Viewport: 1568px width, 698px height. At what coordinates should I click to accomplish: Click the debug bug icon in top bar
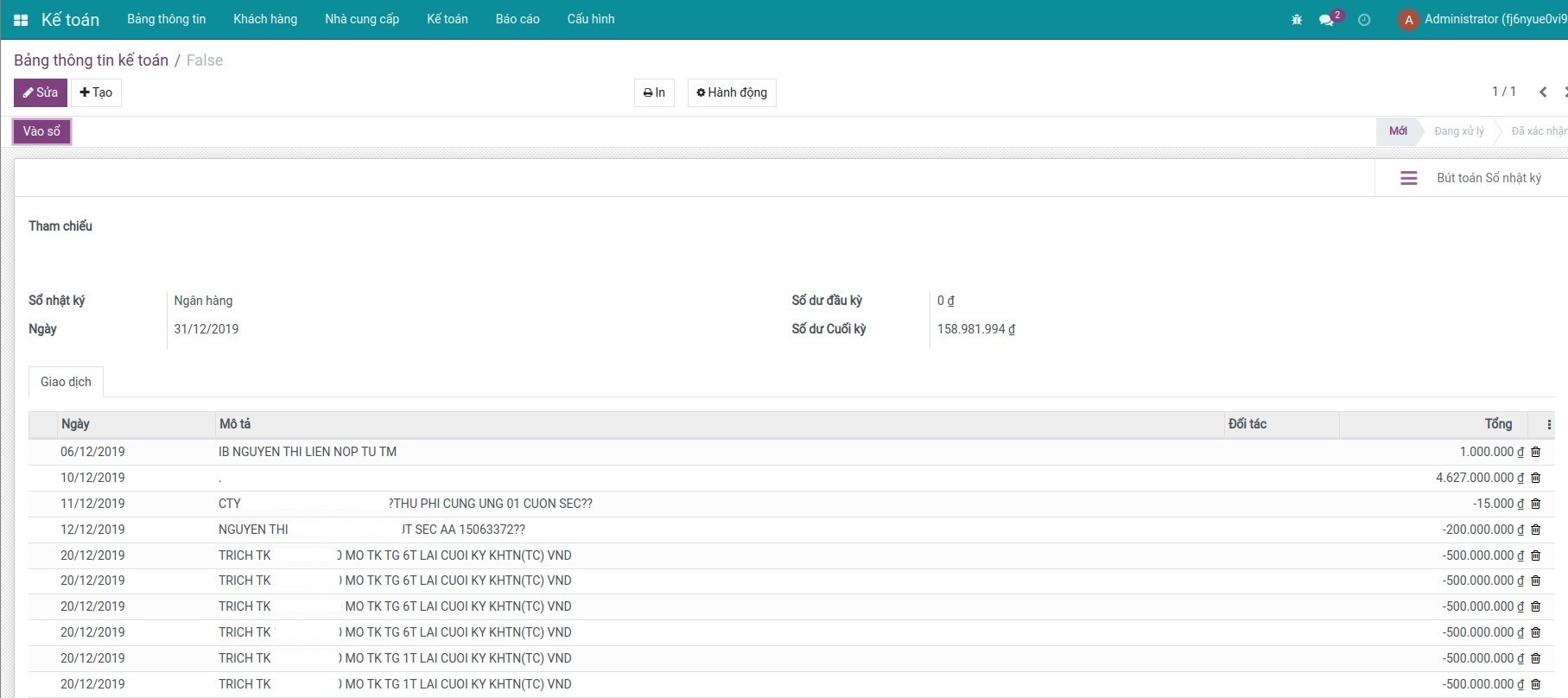pyautogui.click(x=1297, y=20)
